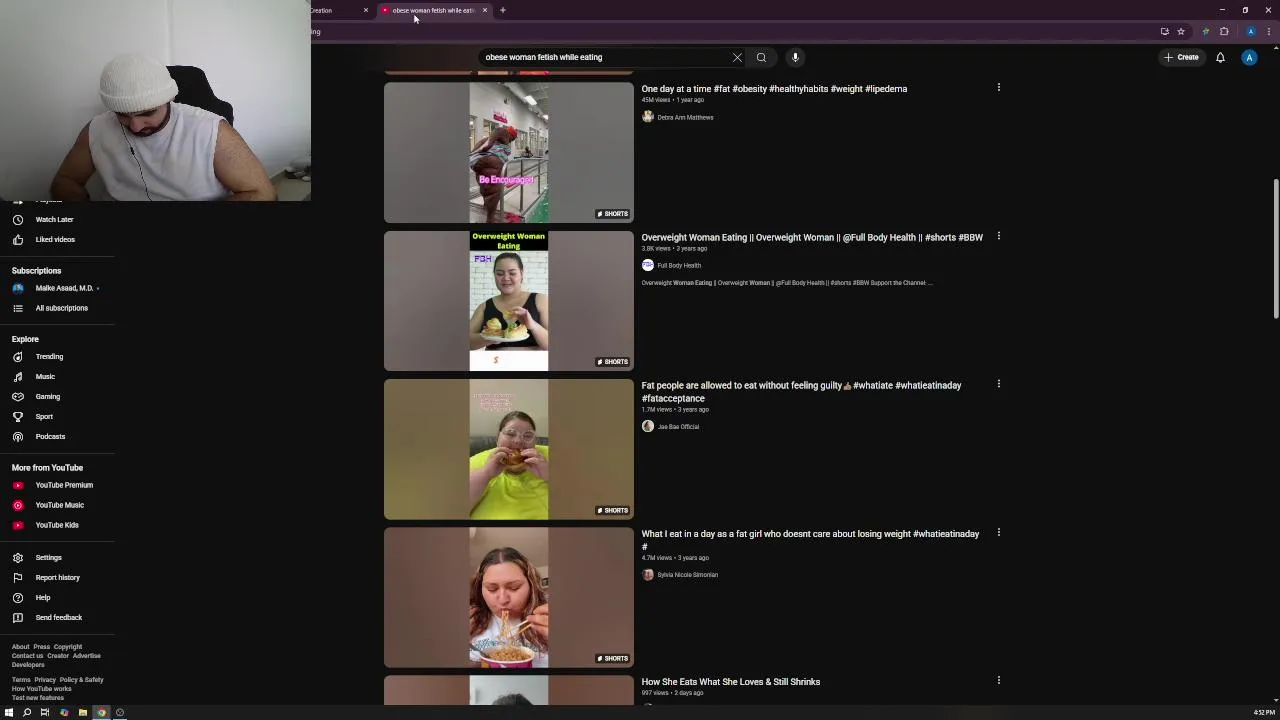The image size is (1280, 720).
Task: Open Music in Explore section
Action: (x=45, y=377)
